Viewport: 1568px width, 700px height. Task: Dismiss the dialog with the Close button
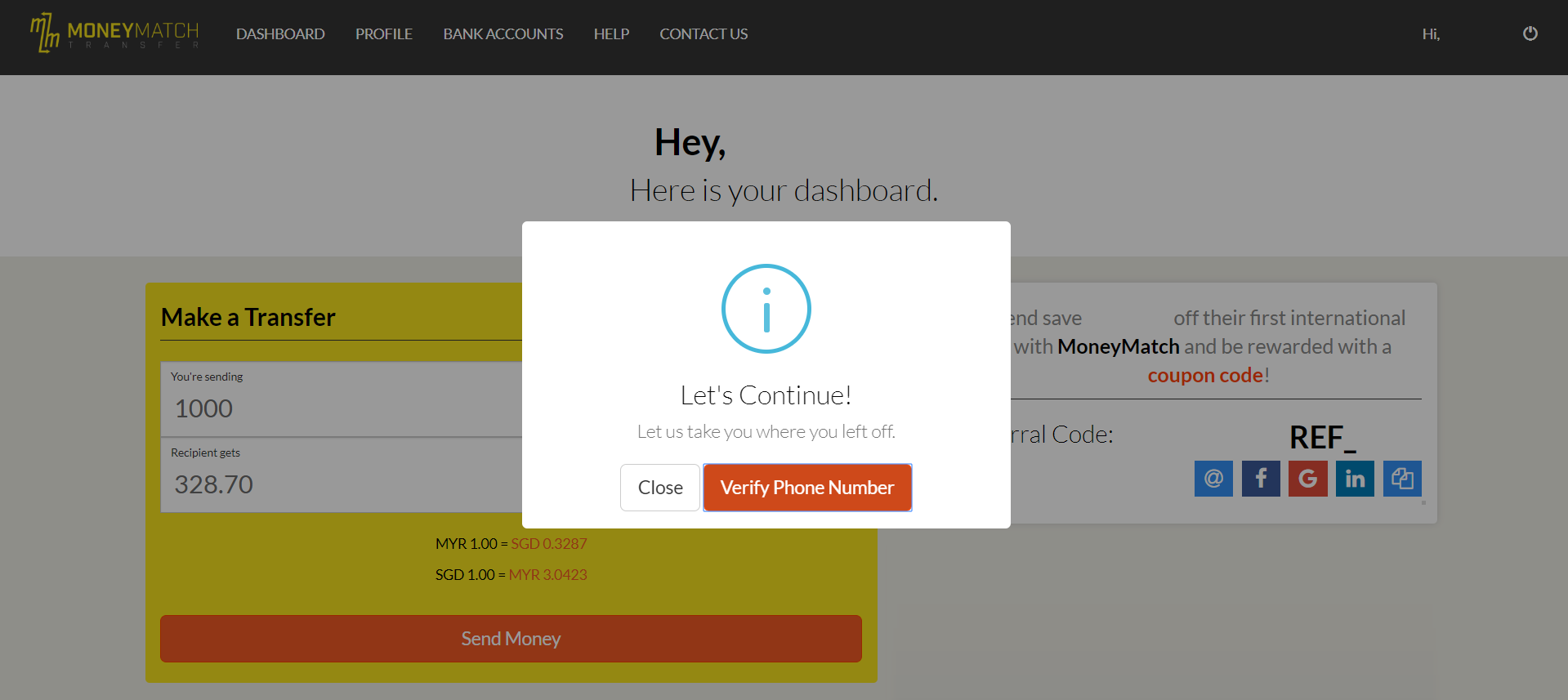pyautogui.click(x=659, y=488)
